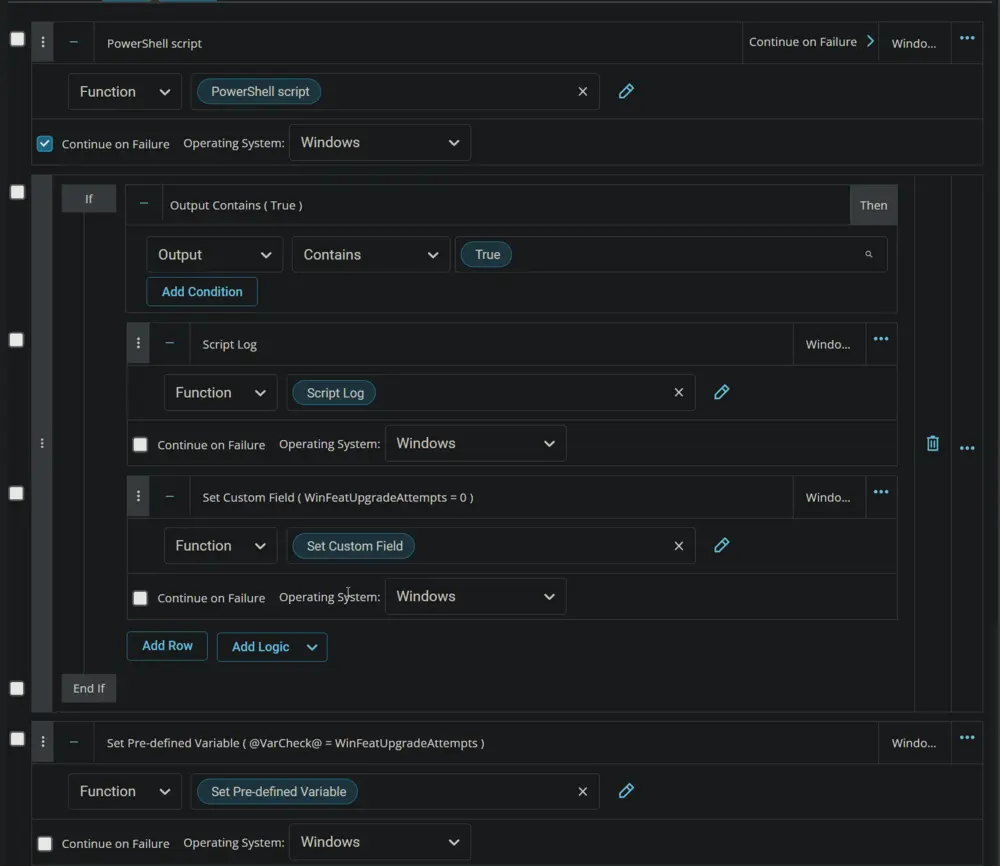
Task: Collapse the Script Log row
Action: pyautogui.click(x=170, y=343)
